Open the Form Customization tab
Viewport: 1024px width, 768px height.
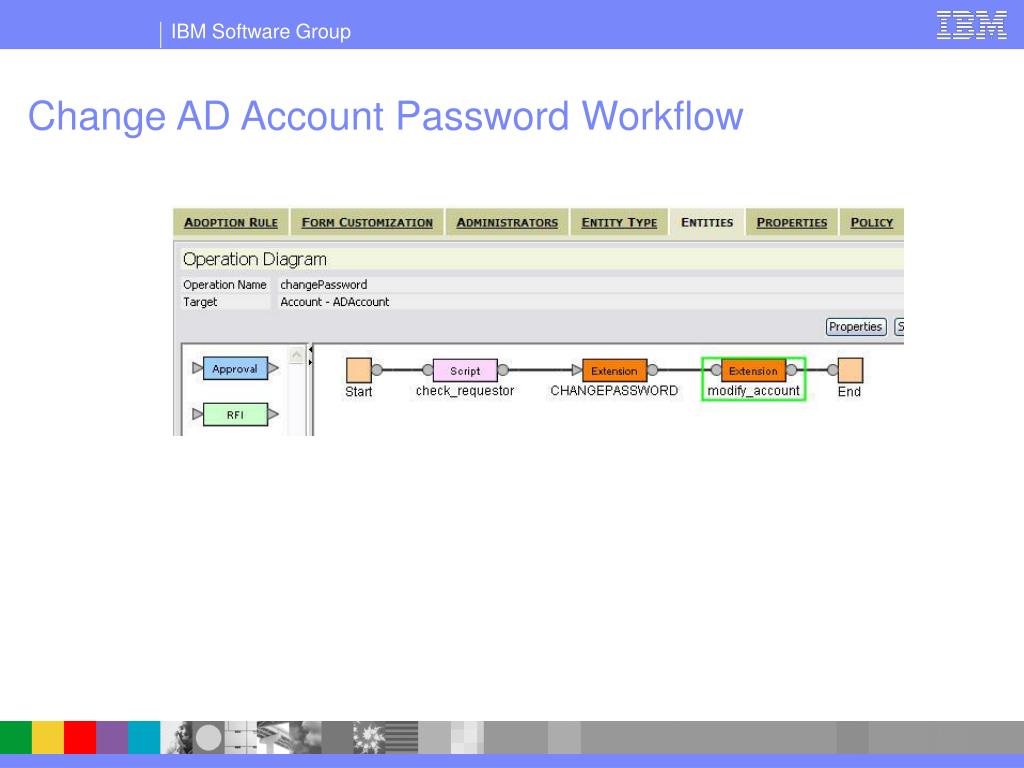pyautogui.click(x=367, y=222)
